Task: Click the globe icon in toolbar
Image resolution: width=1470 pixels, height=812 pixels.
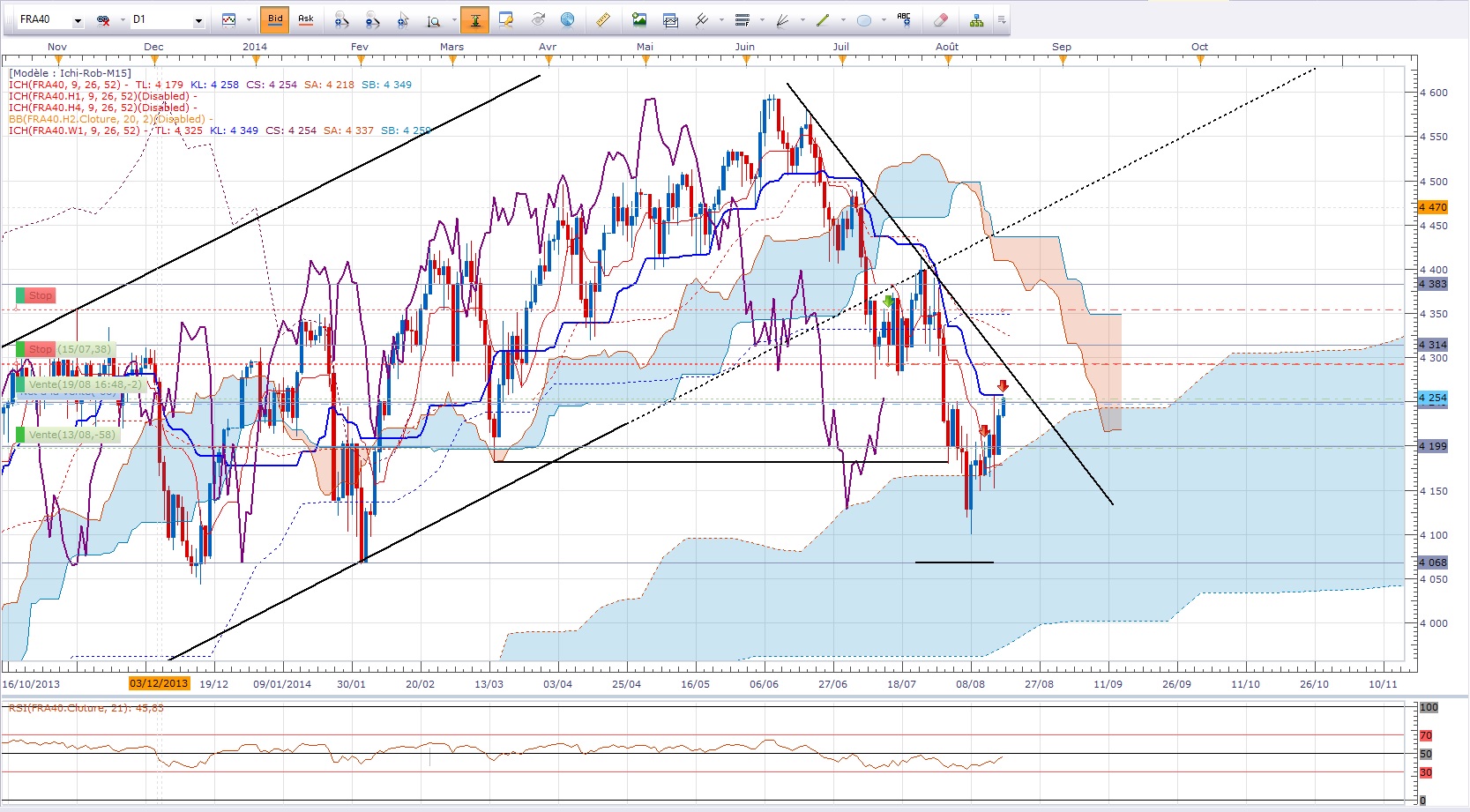Action: pos(568,19)
